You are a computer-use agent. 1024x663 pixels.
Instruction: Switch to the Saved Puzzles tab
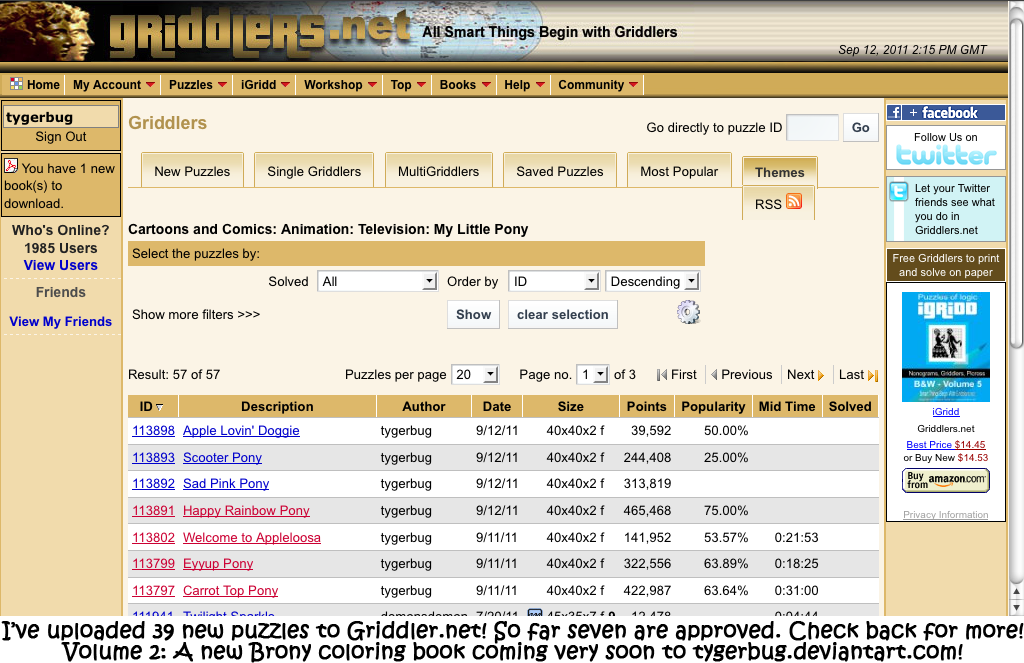point(560,171)
